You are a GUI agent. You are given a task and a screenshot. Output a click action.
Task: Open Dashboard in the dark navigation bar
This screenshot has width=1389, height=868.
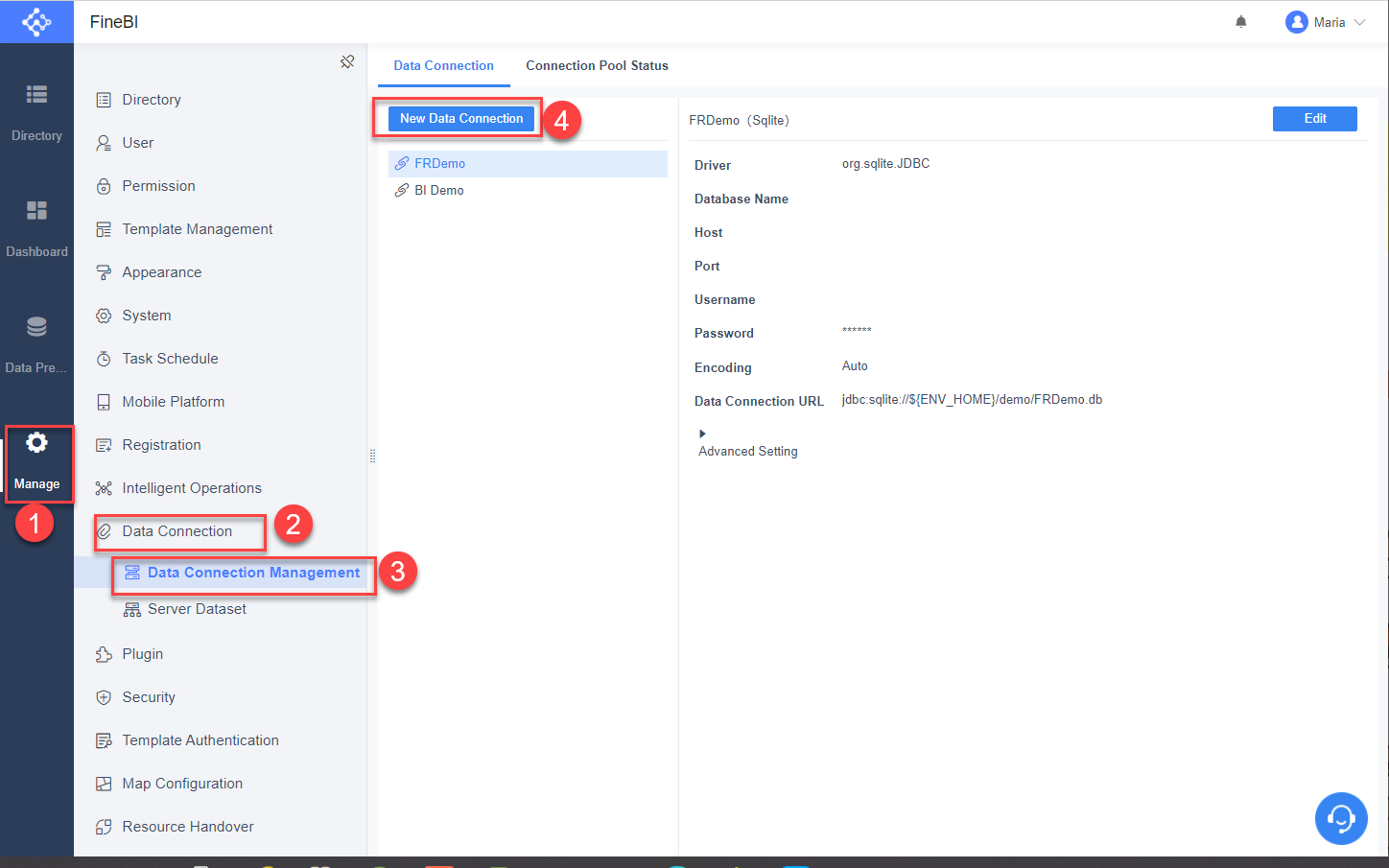36,229
